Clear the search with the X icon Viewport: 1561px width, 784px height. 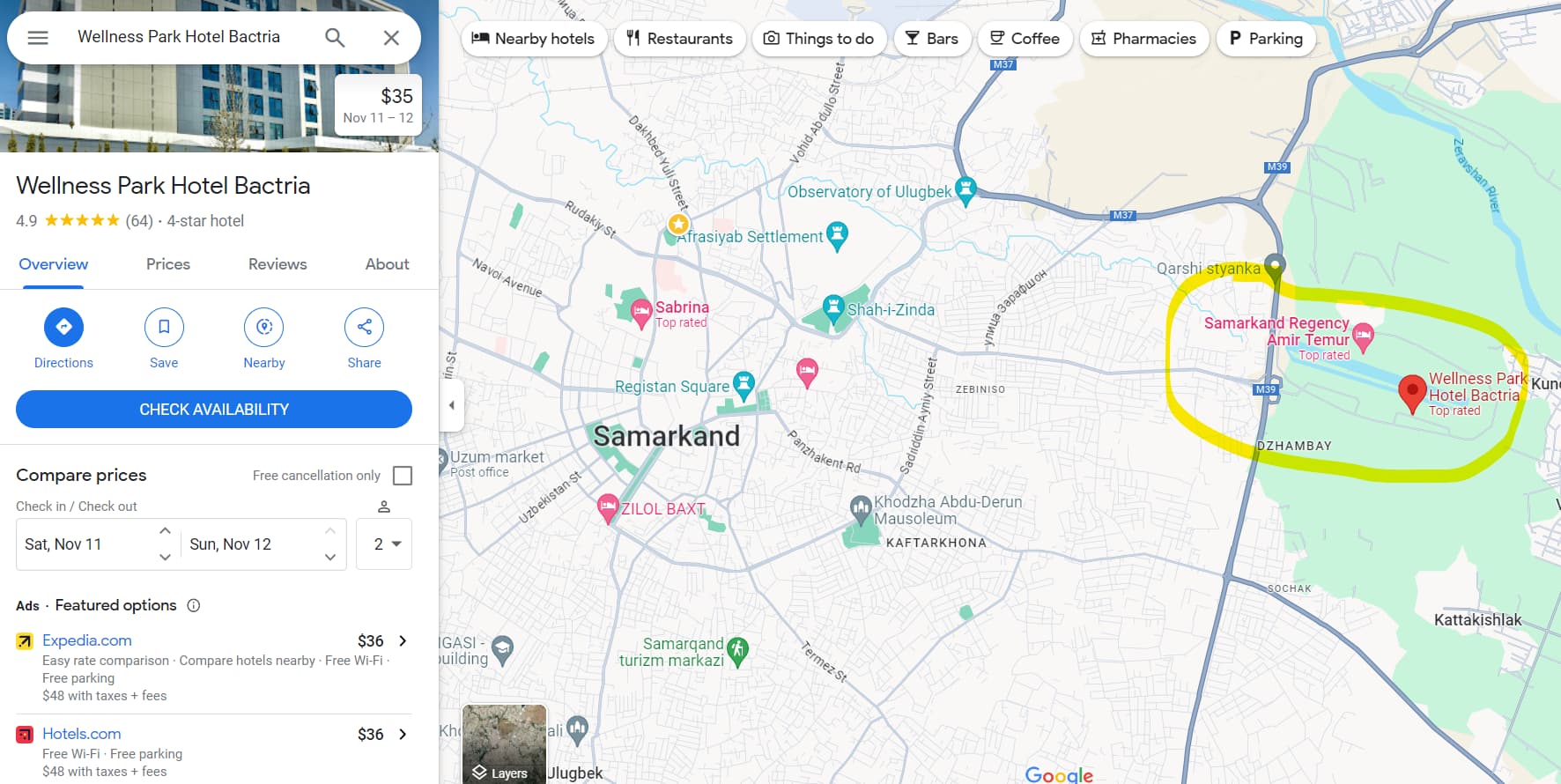391,38
